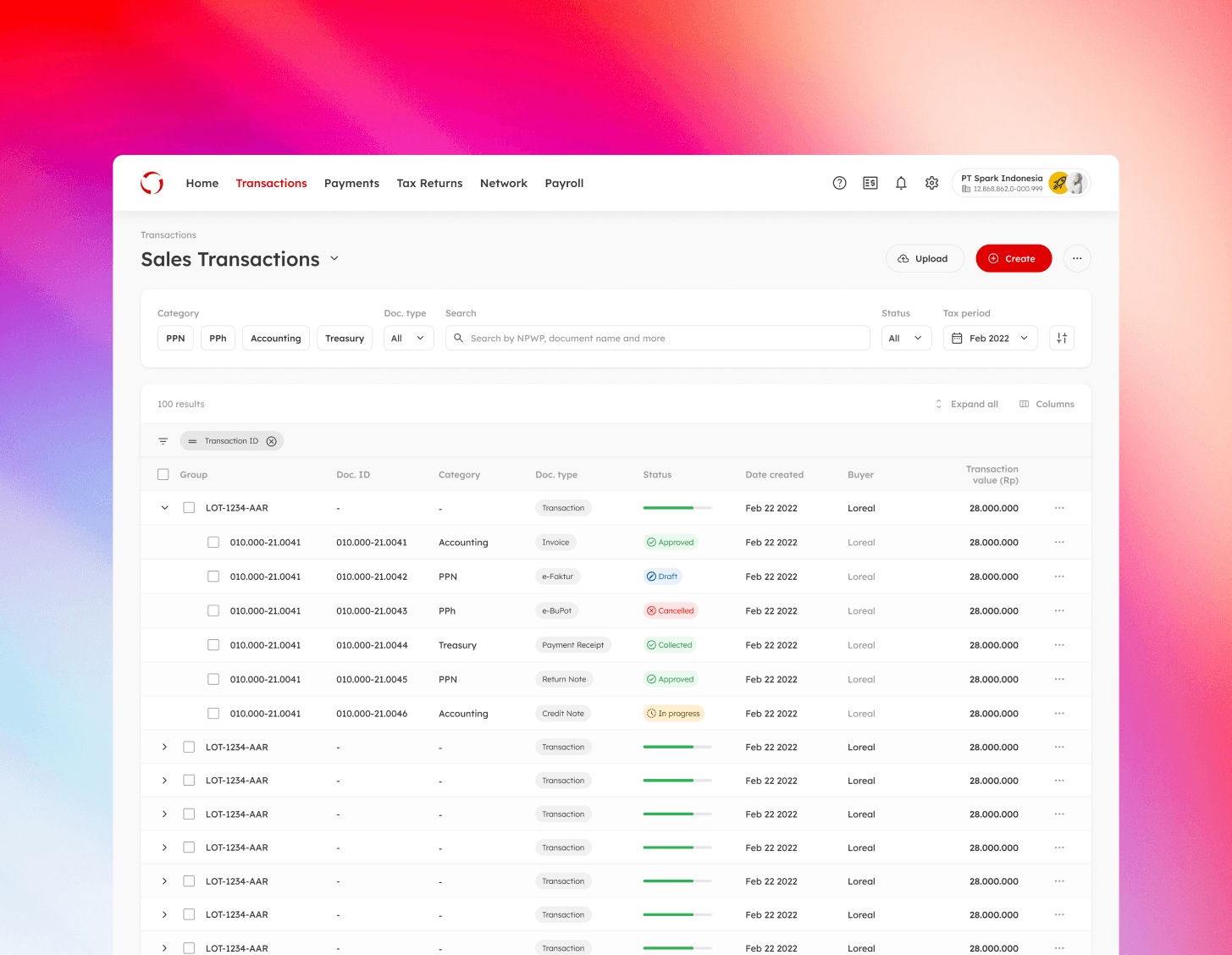The height and width of the screenshot is (955, 1232).
Task: Open row menu for Payment Receipt row
Action: (1059, 645)
